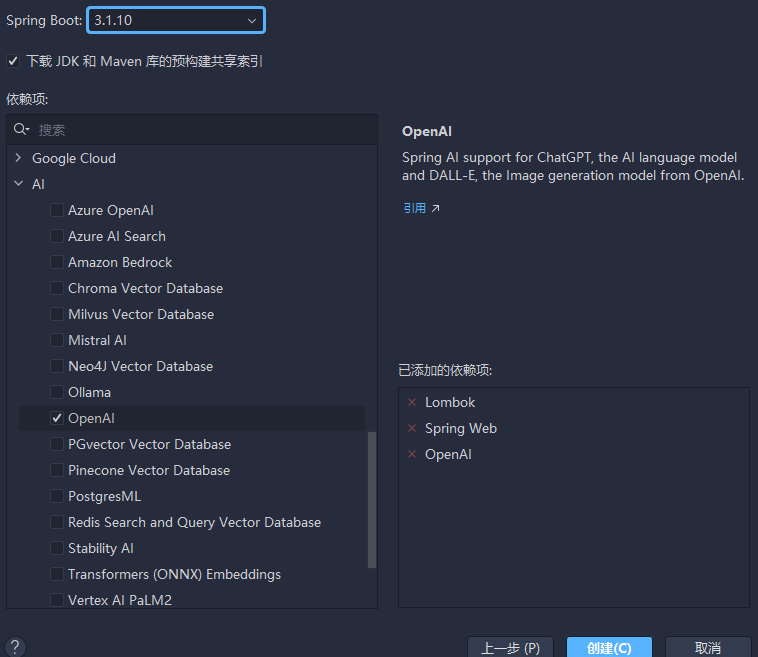The width and height of the screenshot is (758, 657).
Task: Select Stability AI in the dependency list
Action: coord(100,548)
